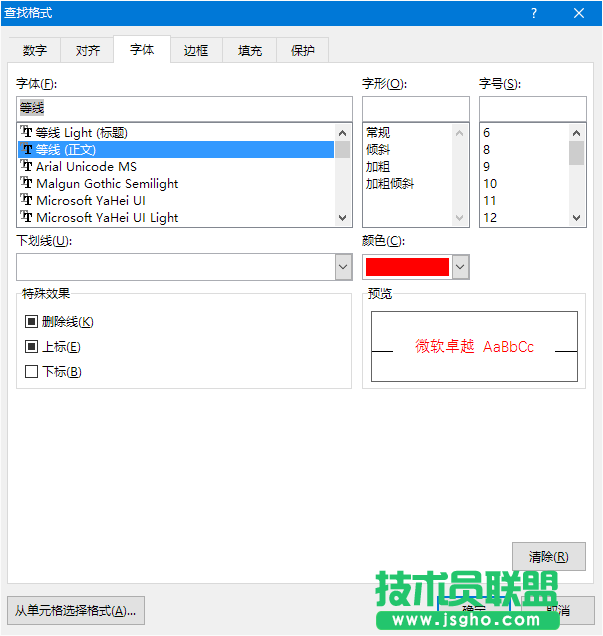The width and height of the screenshot is (603, 636).
Task: Select 加粗 in font style list
Action: (378, 167)
